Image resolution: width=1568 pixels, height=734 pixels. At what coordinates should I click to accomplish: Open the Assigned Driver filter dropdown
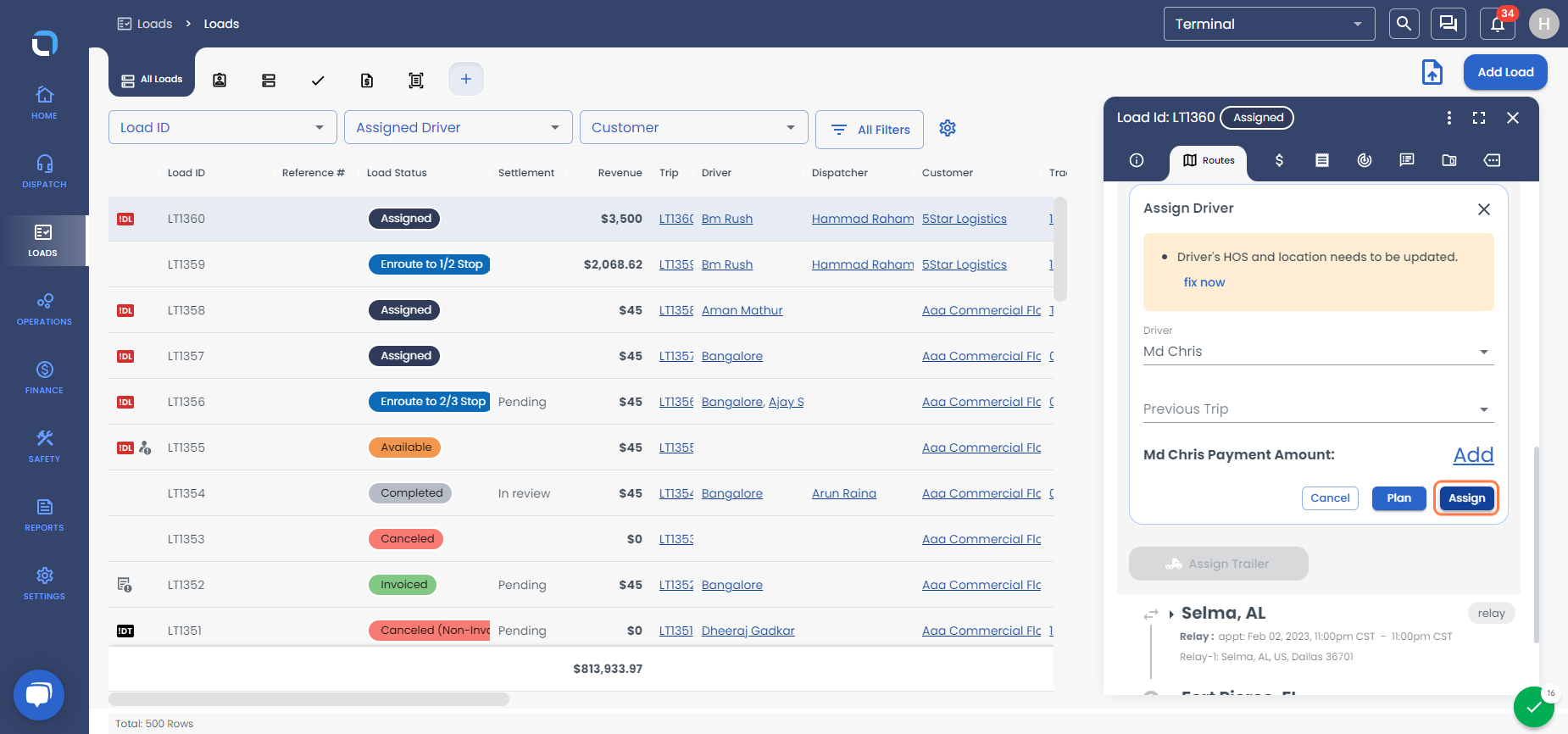click(x=459, y=127)
